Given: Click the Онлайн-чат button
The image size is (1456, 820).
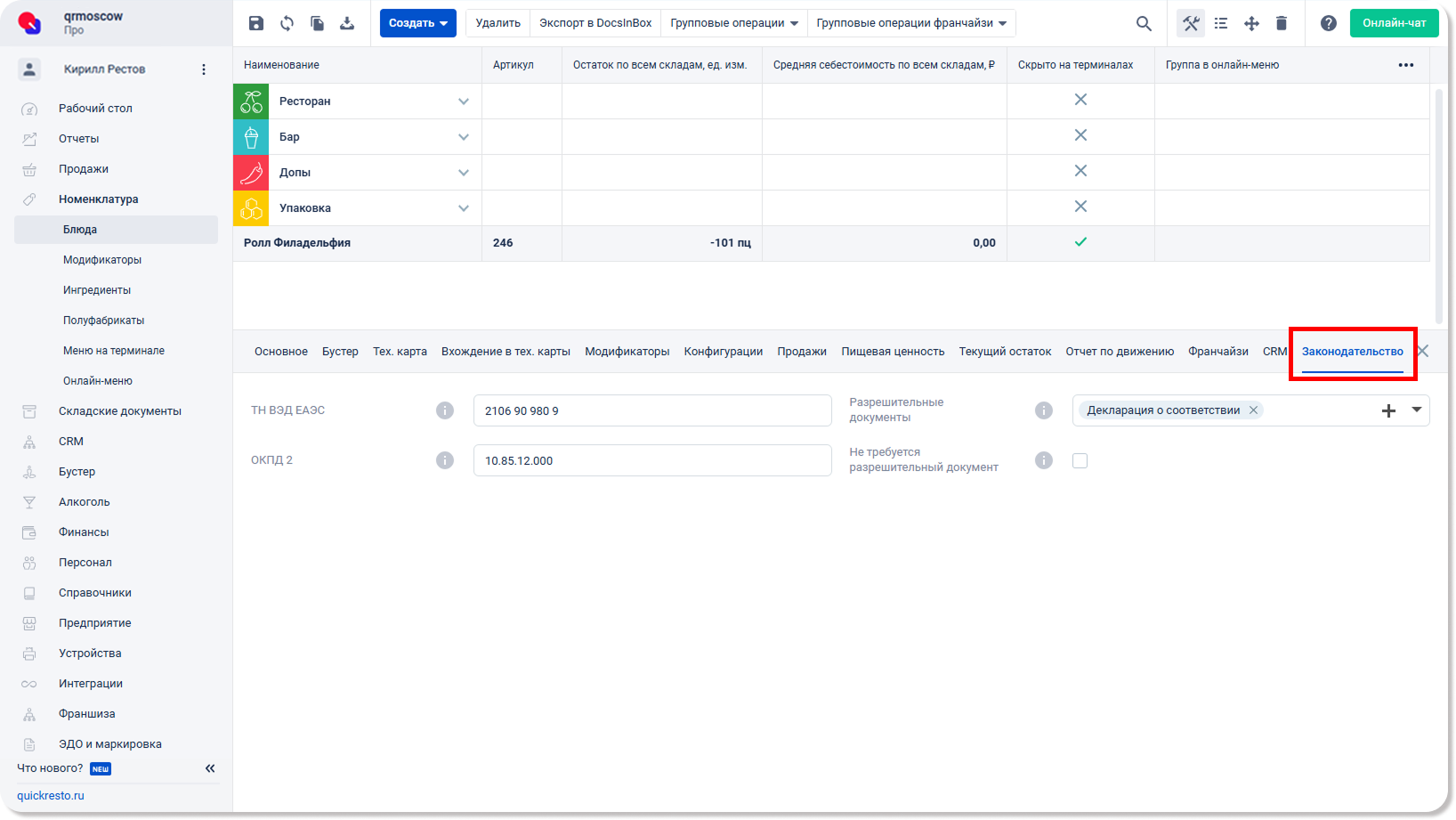Looking at the screenshot, I should tap(1394, 23).
